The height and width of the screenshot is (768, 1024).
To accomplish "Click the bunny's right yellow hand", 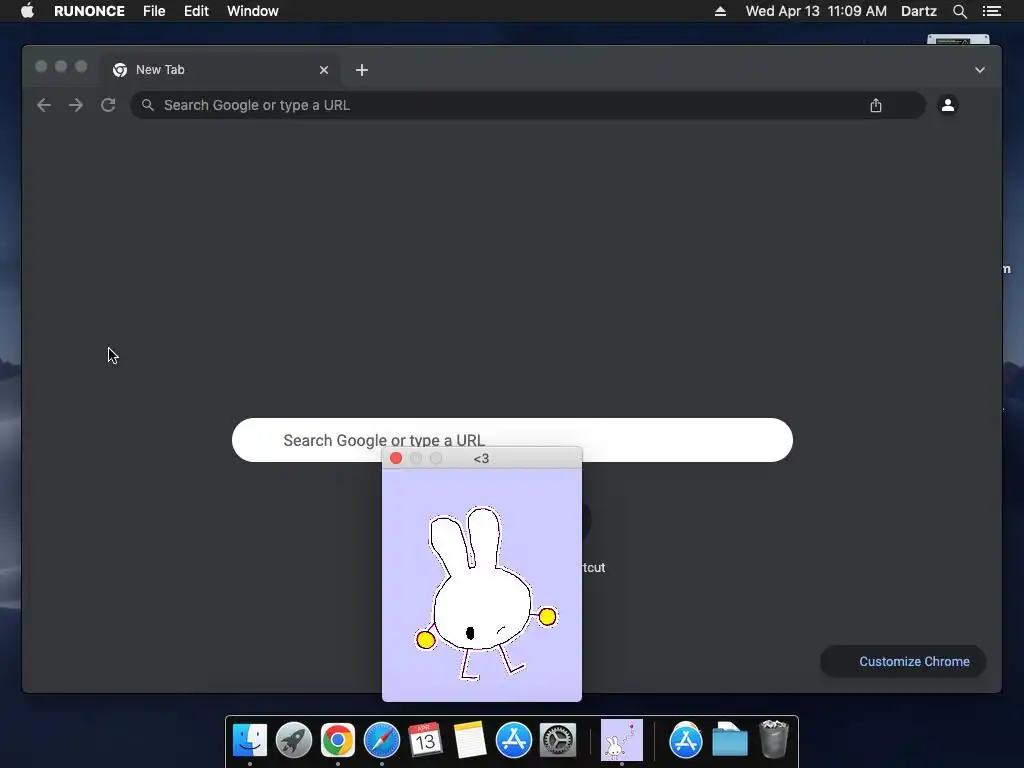I will (x=548, y=616).
